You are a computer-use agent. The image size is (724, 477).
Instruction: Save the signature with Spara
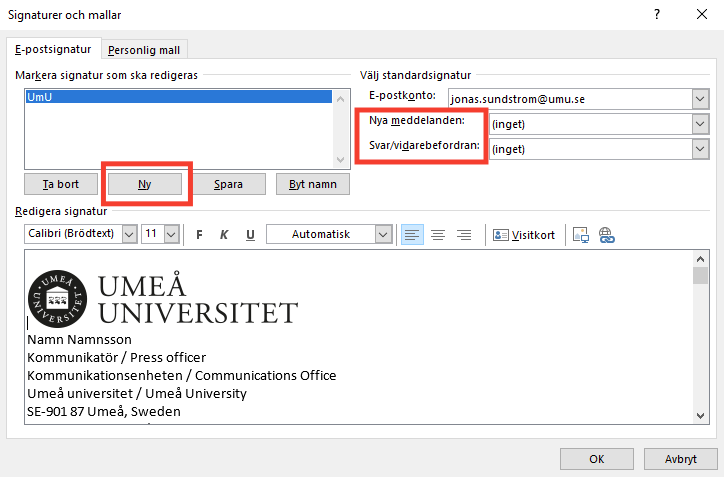click(228, 184)
